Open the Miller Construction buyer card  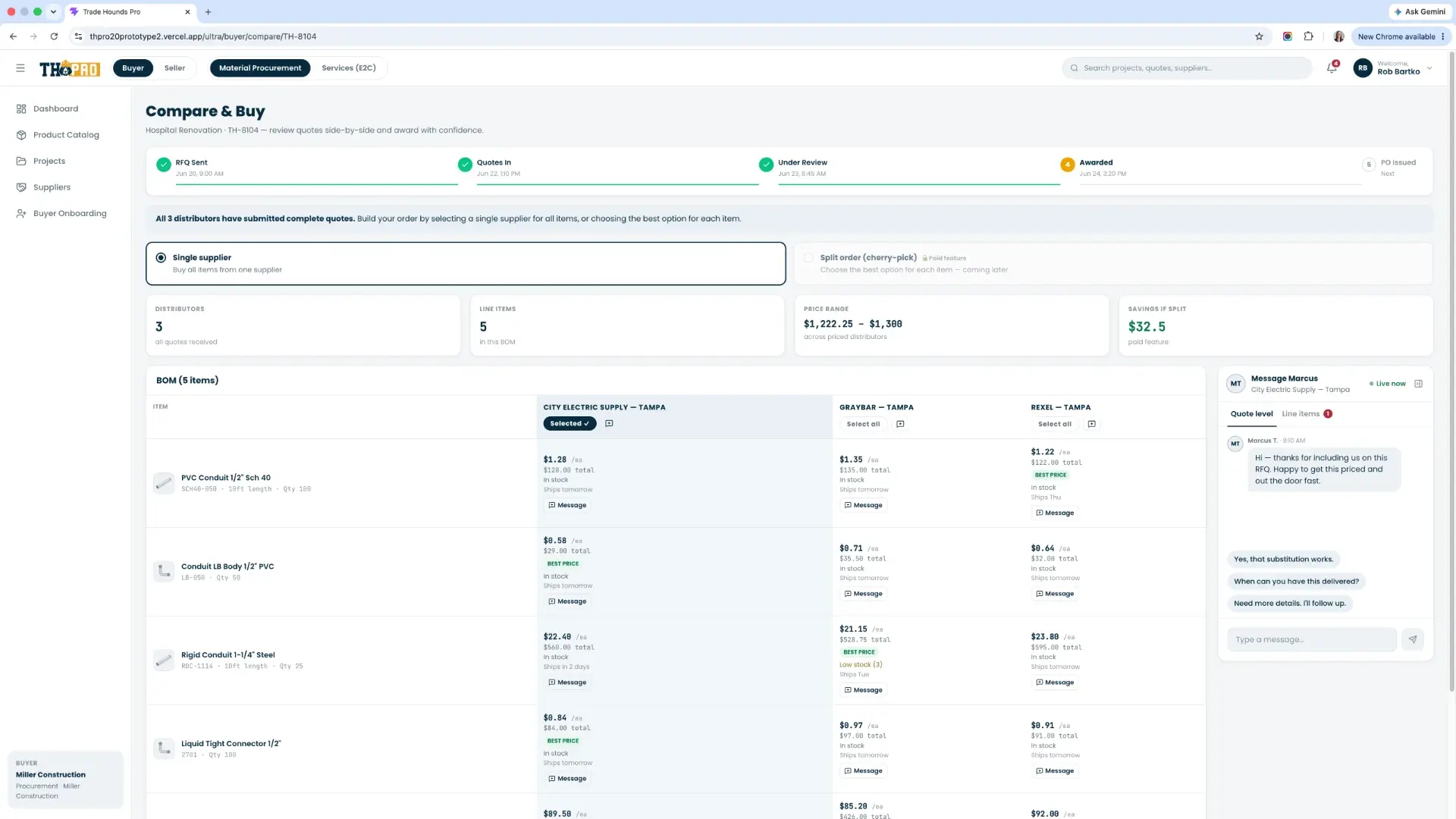coord(65,780)
